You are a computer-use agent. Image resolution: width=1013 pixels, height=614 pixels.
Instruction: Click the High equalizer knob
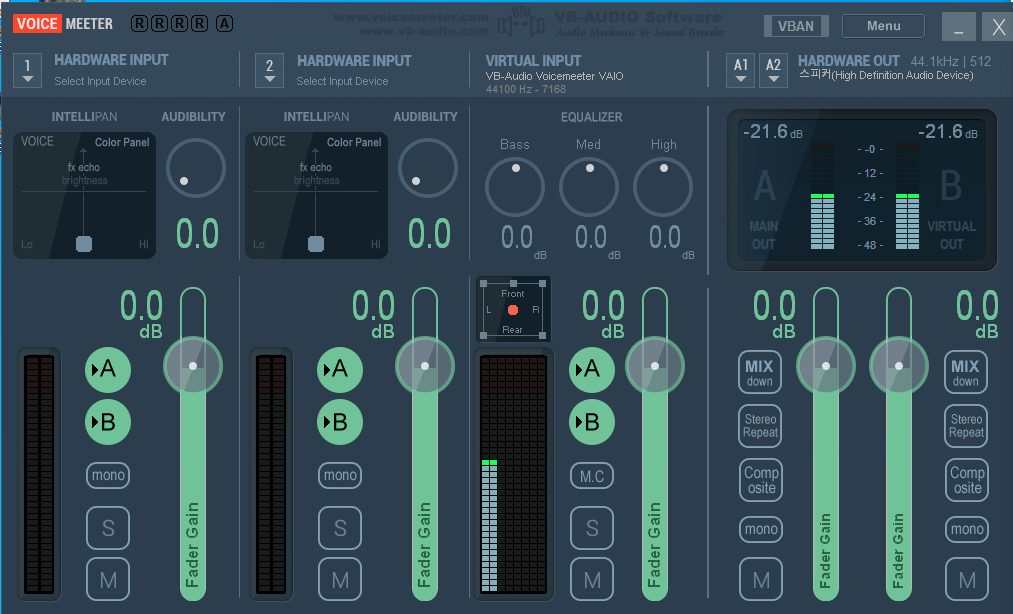(663, 187)
